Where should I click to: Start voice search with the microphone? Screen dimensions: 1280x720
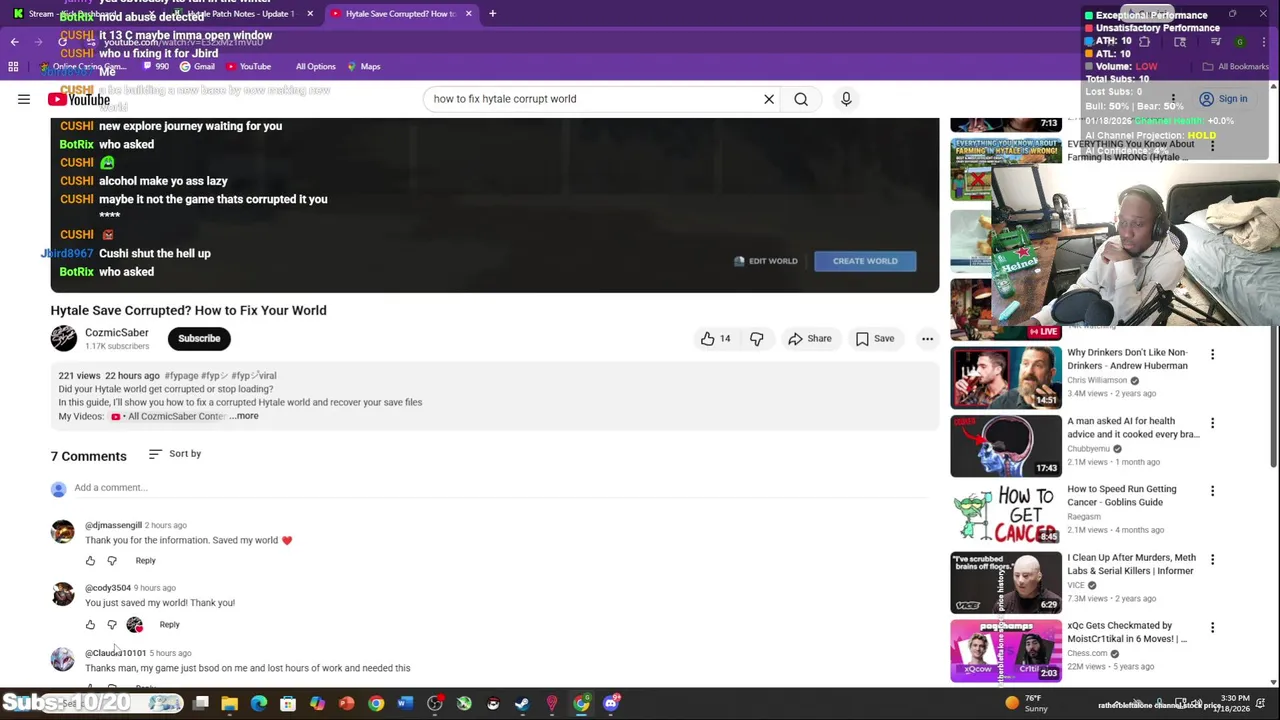pyautogui.click(x=846, y=99)
